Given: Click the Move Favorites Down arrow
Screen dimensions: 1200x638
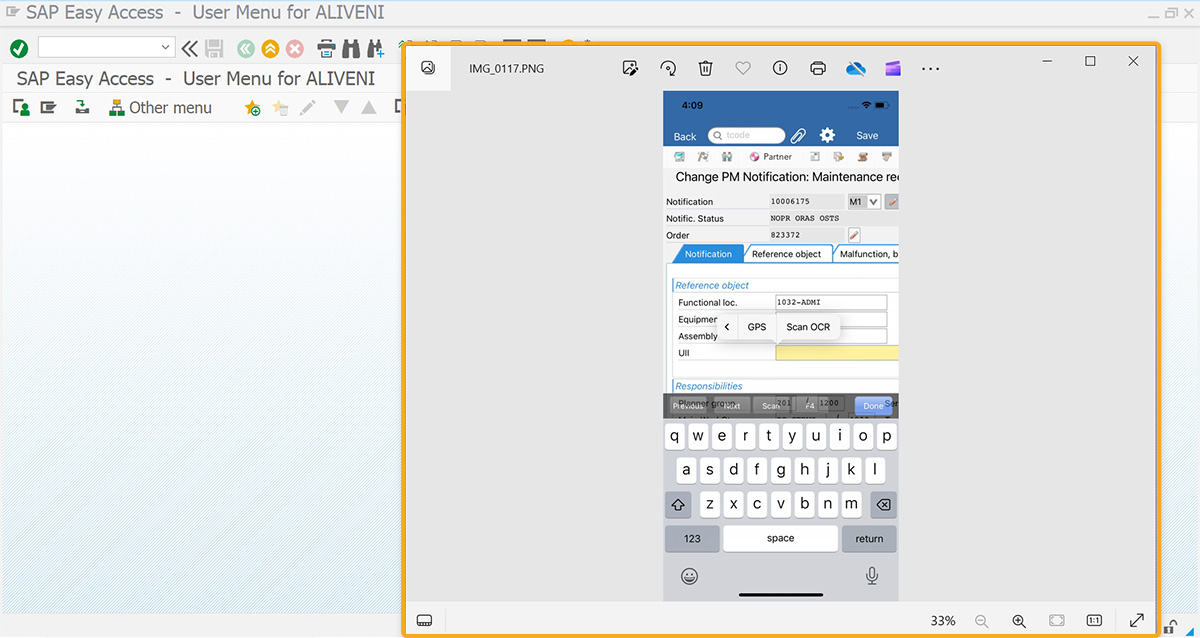Looking at the screenshot, I should tap(341, 107).
